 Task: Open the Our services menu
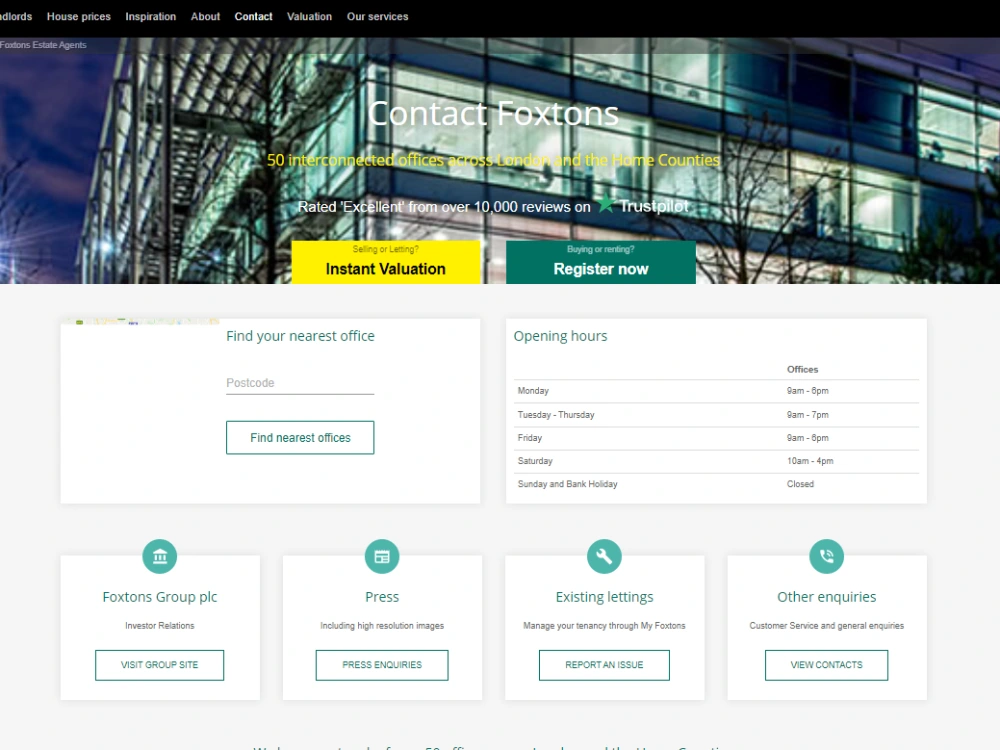tap(377, 16)
